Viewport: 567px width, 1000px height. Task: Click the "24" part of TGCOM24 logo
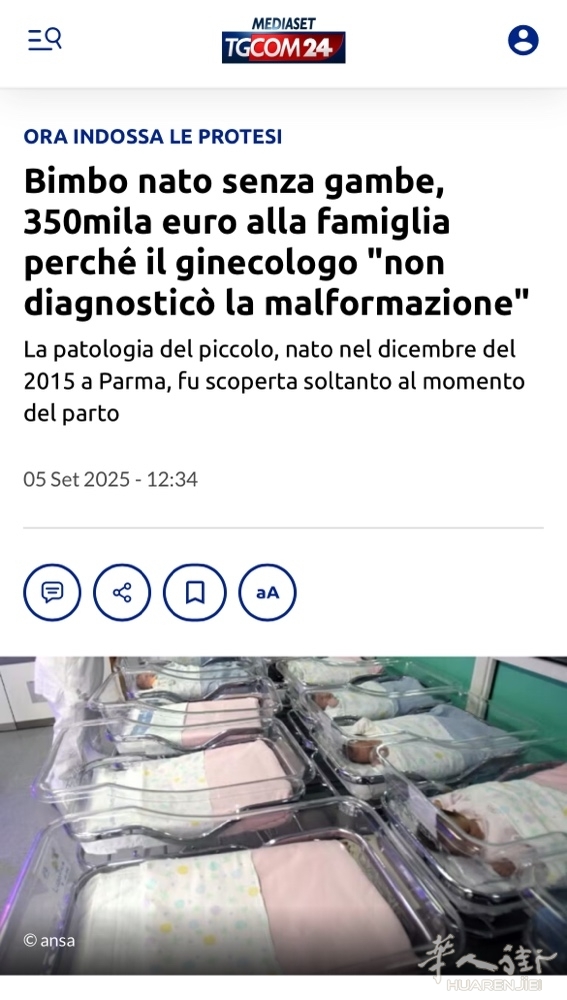pyautogui.click(x=318, y=48)
